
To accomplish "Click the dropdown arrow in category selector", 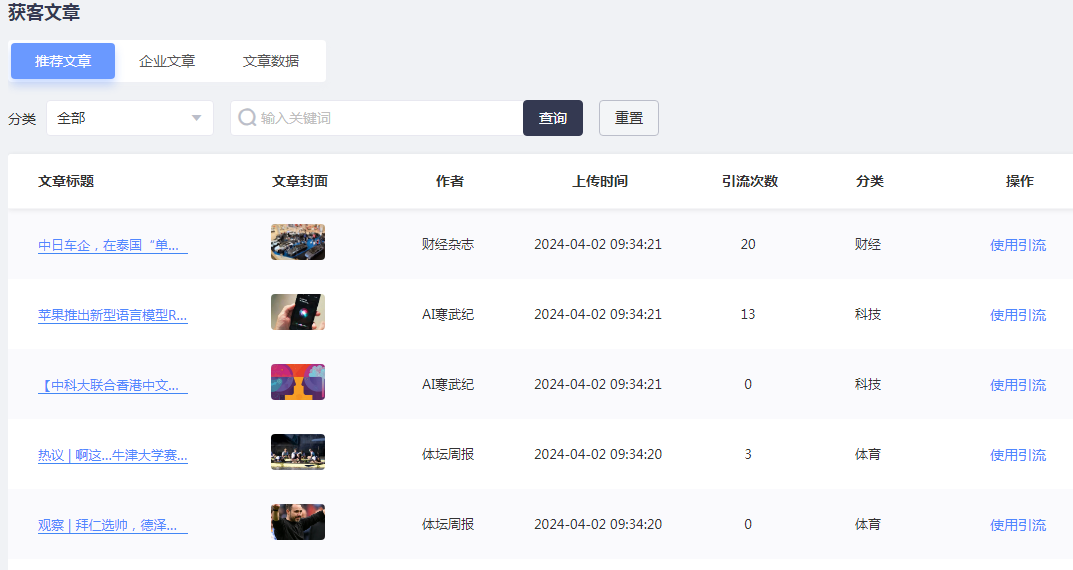I will 197,118.
